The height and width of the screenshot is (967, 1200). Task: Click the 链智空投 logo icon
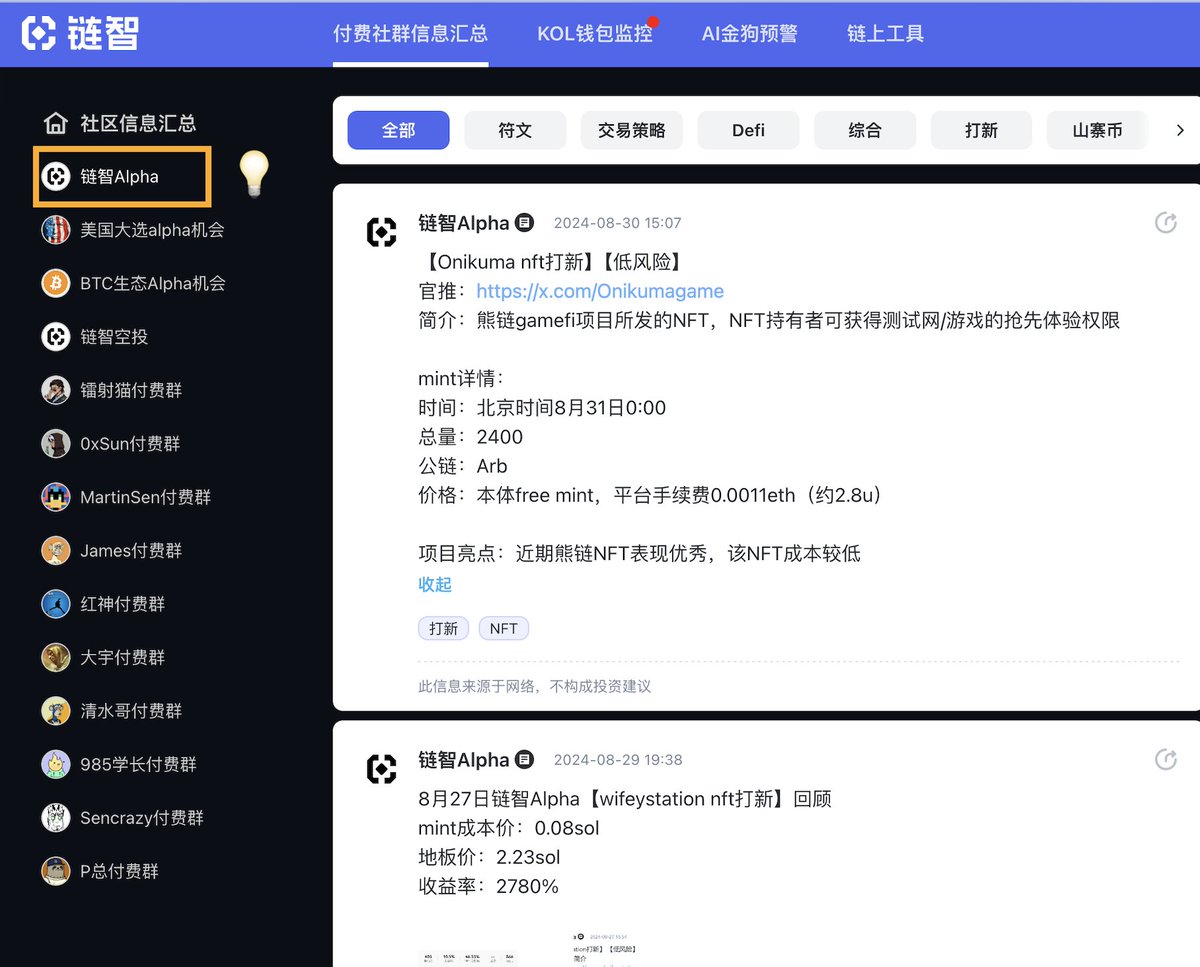coord(55,337)
